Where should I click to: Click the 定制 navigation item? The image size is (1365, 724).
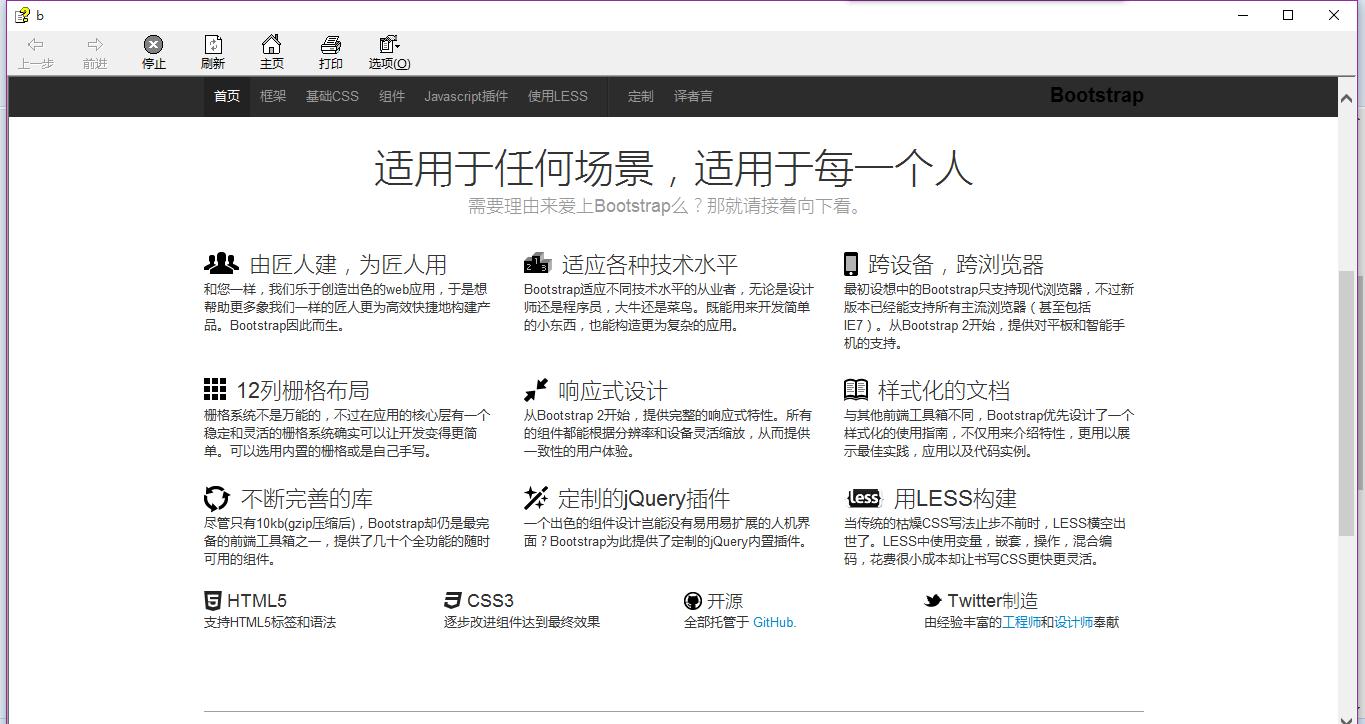(640, 96)
